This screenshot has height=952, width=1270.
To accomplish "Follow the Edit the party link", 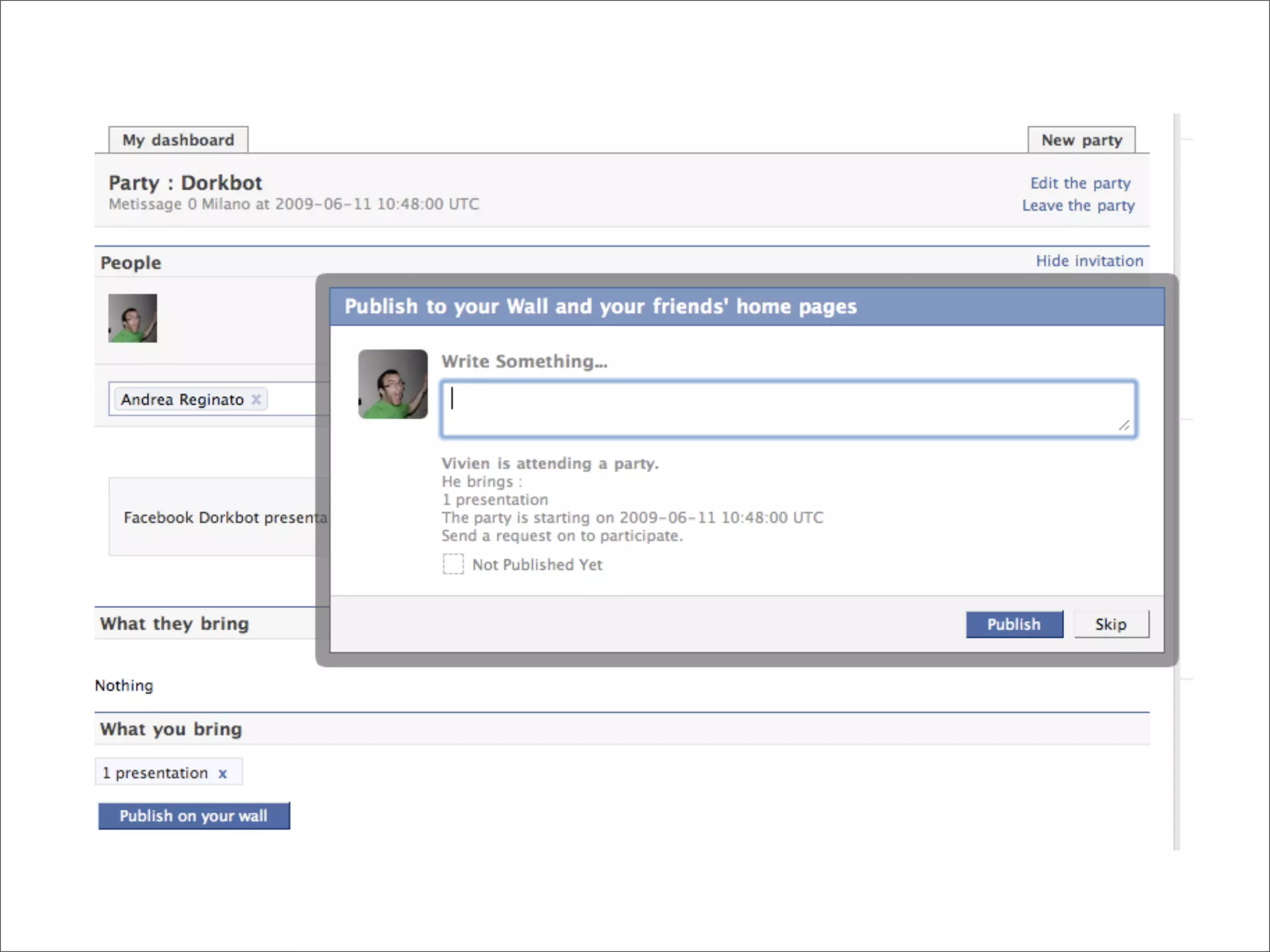I will pos(1080,183).
